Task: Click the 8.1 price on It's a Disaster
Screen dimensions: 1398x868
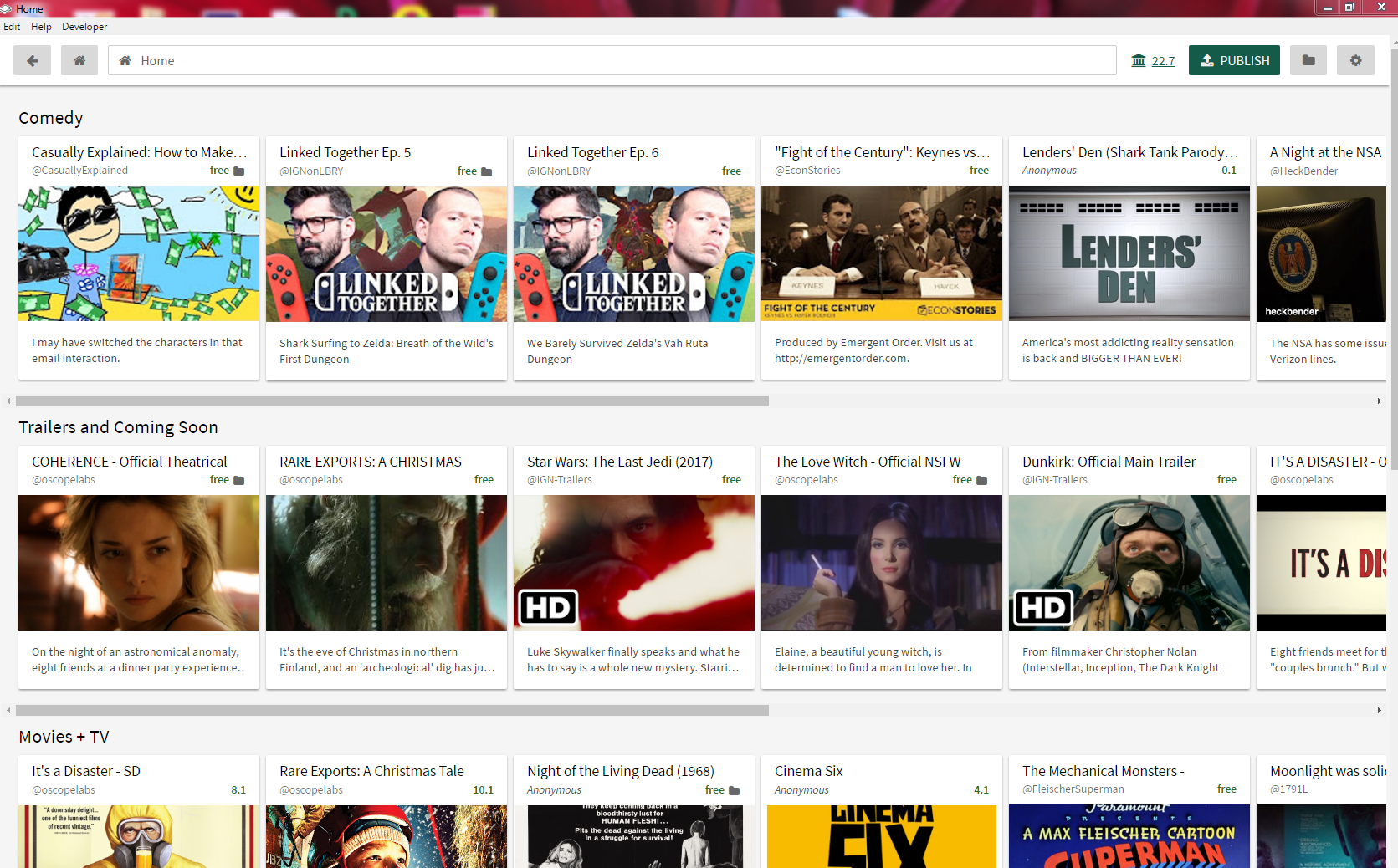Action: click(x=238, y=789)
